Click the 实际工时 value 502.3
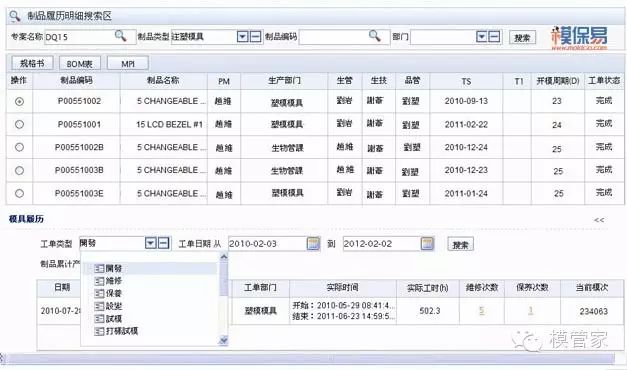The image size is (627, 370). tap(430, 310)
